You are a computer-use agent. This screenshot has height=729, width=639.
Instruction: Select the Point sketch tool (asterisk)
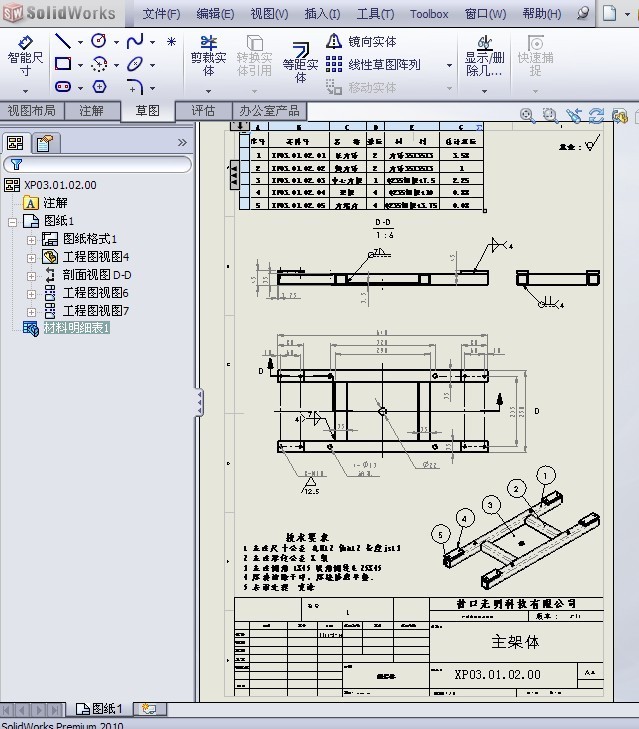coord(171,42)
